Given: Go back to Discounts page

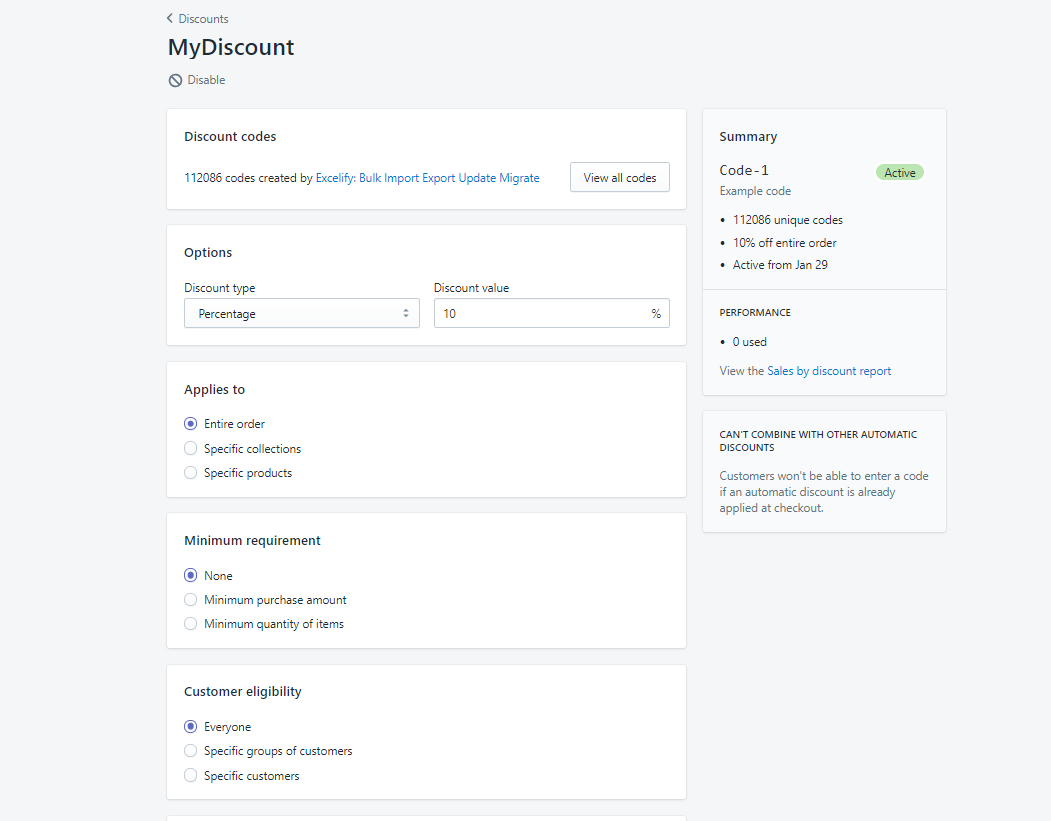Looking at the screenshot, I should [203, 18].
